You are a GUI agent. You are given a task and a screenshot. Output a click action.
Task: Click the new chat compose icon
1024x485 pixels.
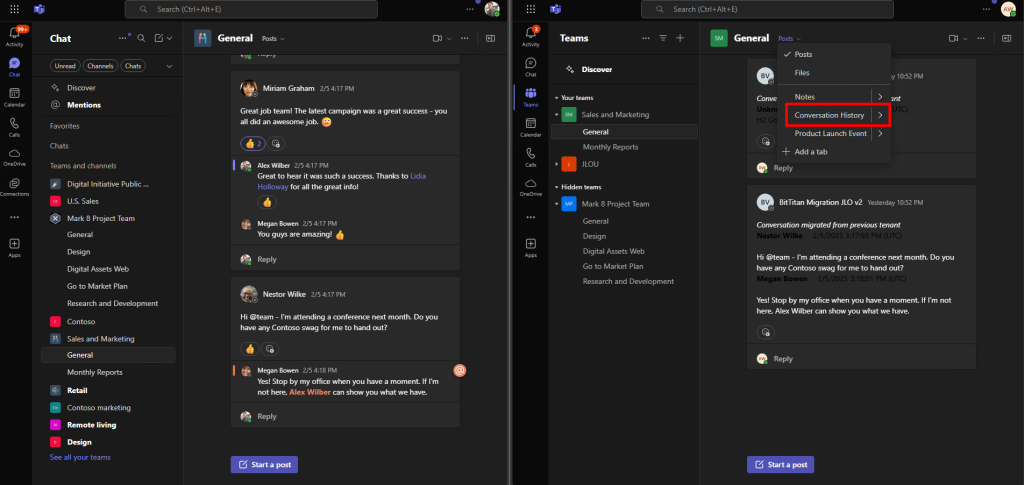click(x=159, y=39)
